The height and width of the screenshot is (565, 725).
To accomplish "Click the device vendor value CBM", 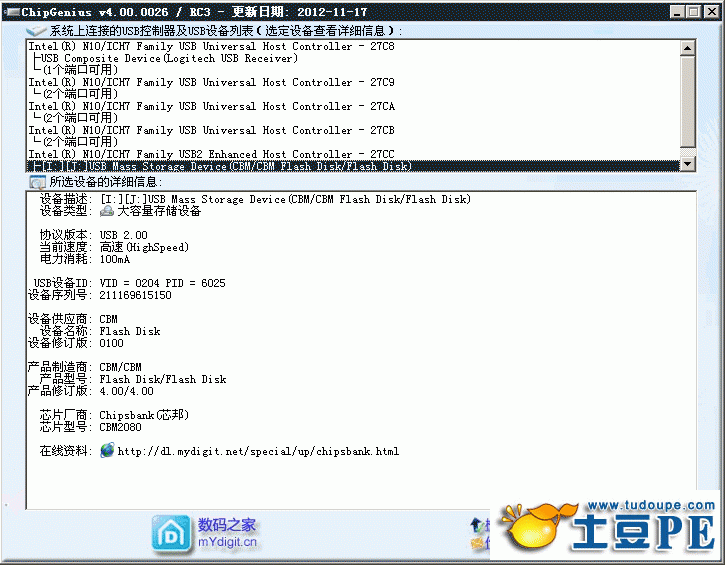I will pos(109,319).
